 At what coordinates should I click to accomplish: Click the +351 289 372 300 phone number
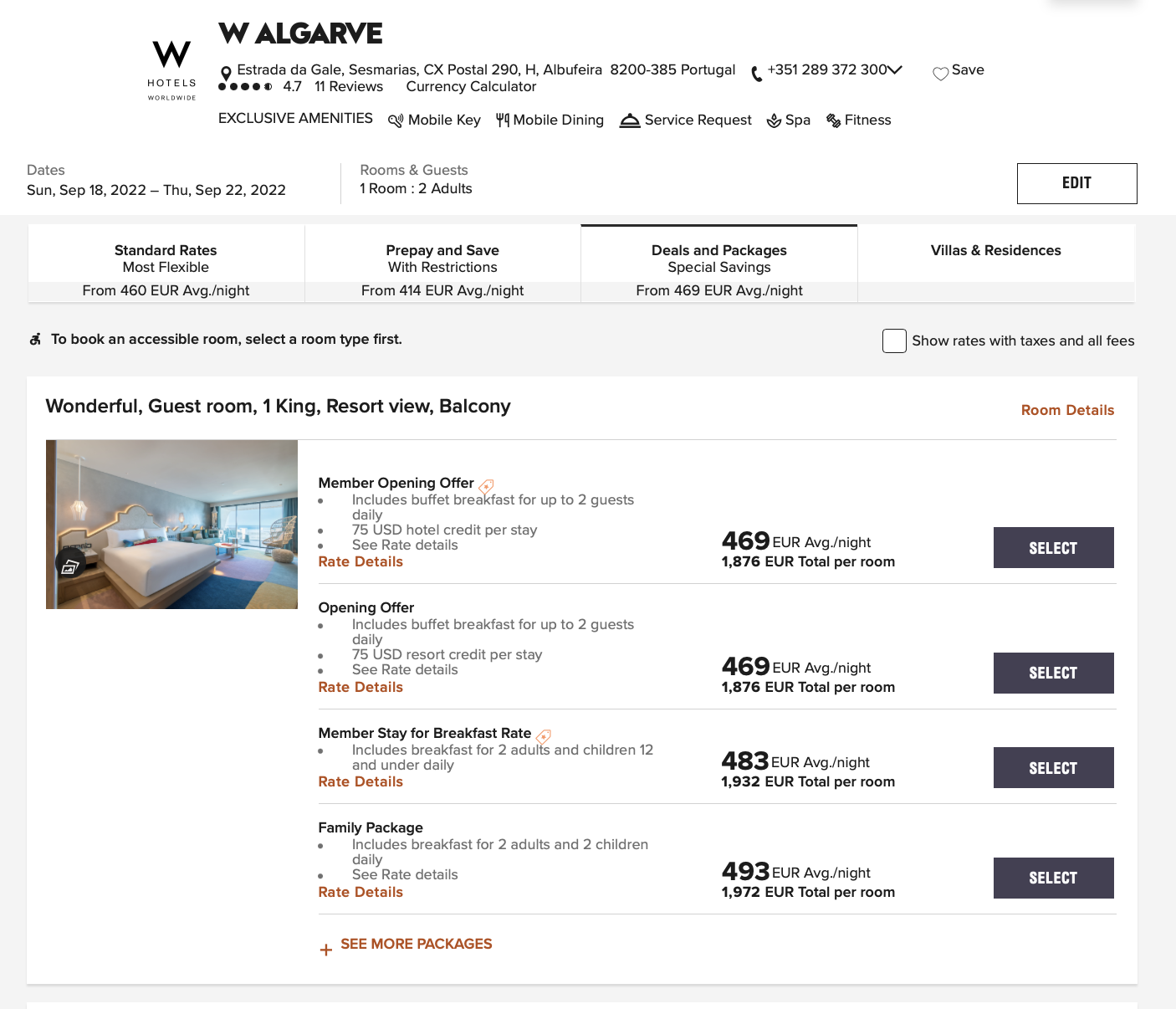[x=827, y=69]
